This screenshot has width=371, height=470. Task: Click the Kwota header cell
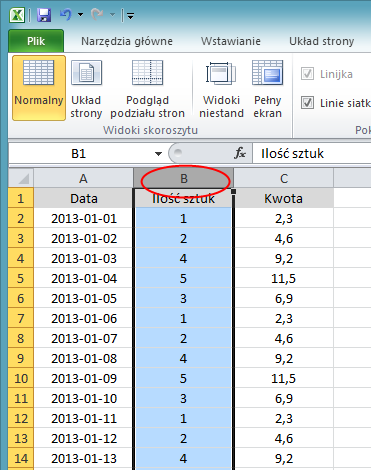[284, 198]
